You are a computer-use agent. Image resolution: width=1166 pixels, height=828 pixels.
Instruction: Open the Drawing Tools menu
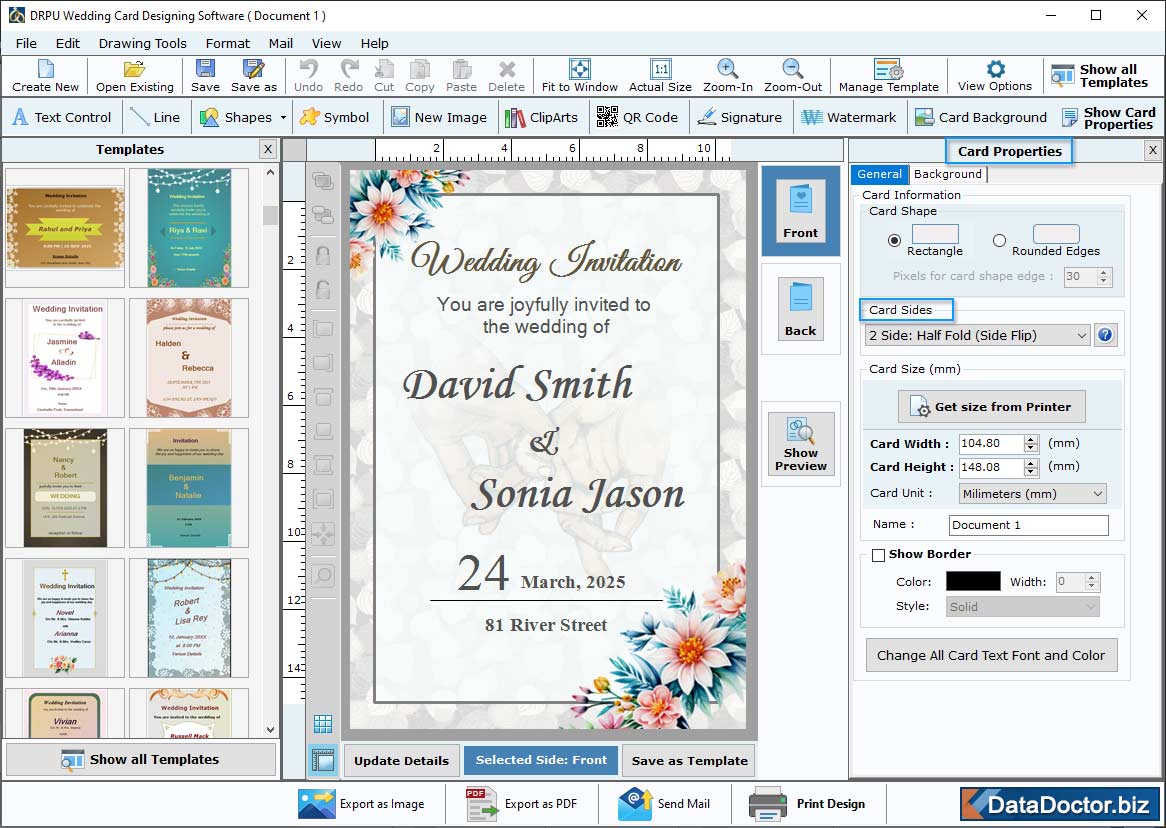pos(143,43)
